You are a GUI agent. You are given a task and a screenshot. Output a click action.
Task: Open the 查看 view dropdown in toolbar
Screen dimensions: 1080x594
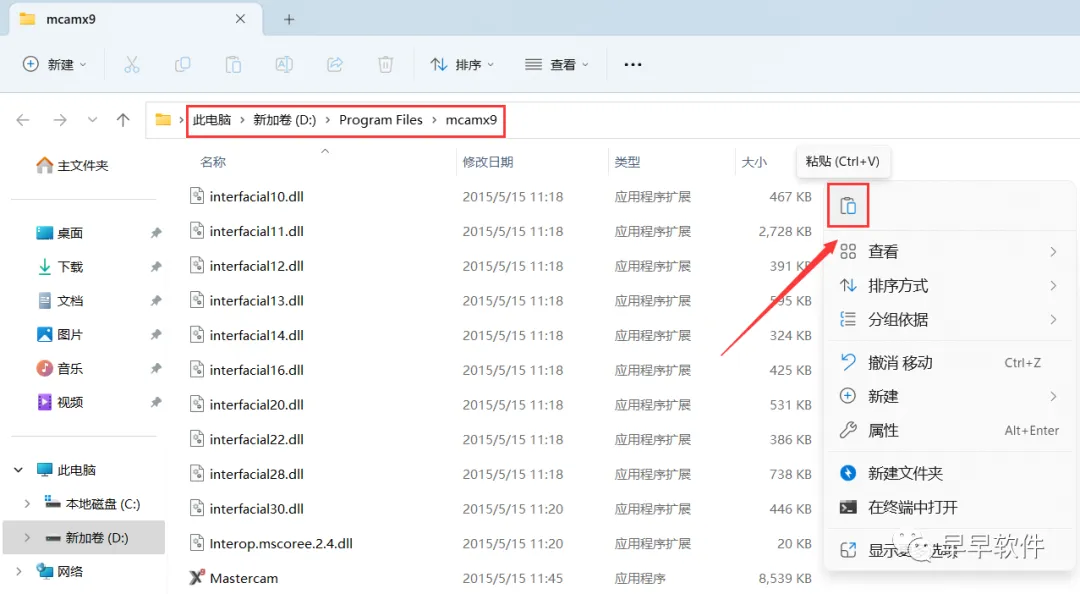[557, 65]
